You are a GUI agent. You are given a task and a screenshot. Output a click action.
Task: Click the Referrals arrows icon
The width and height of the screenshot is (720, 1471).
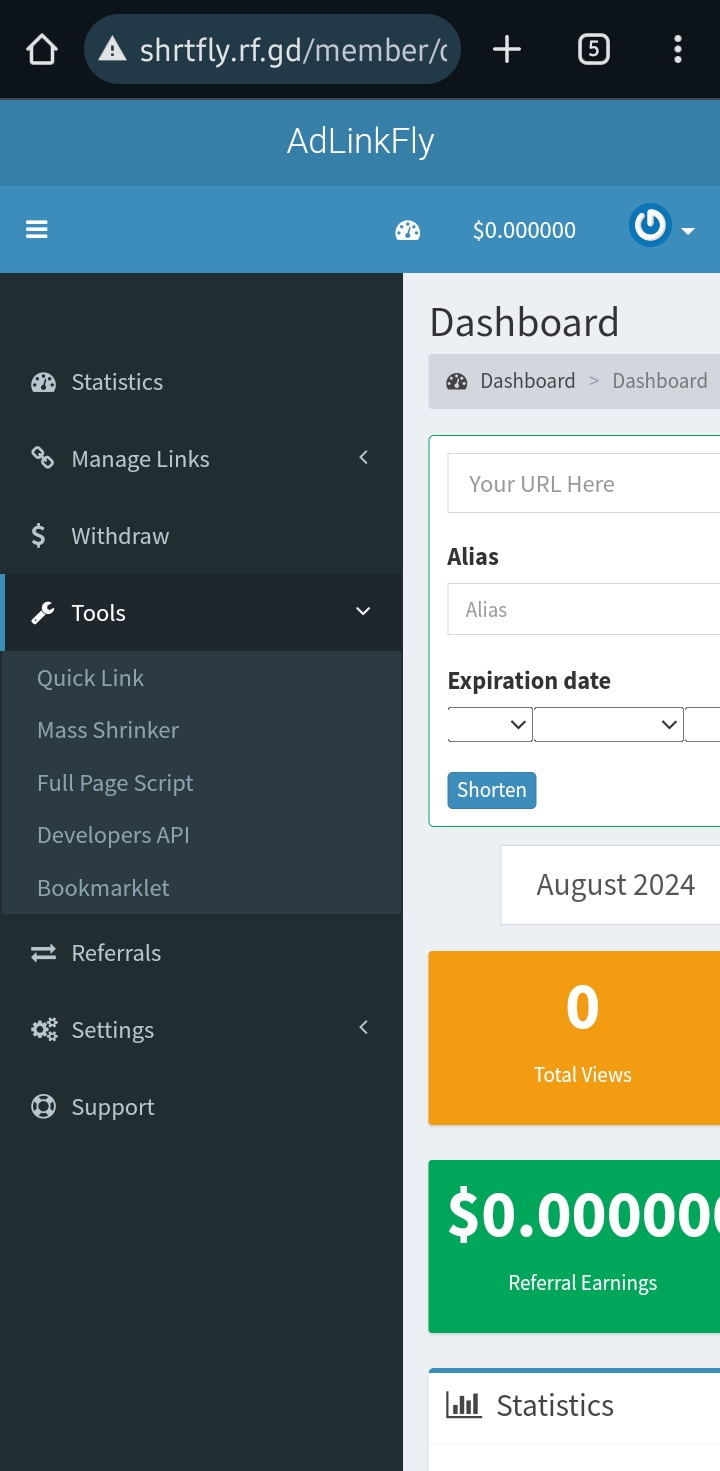(x=43, y=953)
